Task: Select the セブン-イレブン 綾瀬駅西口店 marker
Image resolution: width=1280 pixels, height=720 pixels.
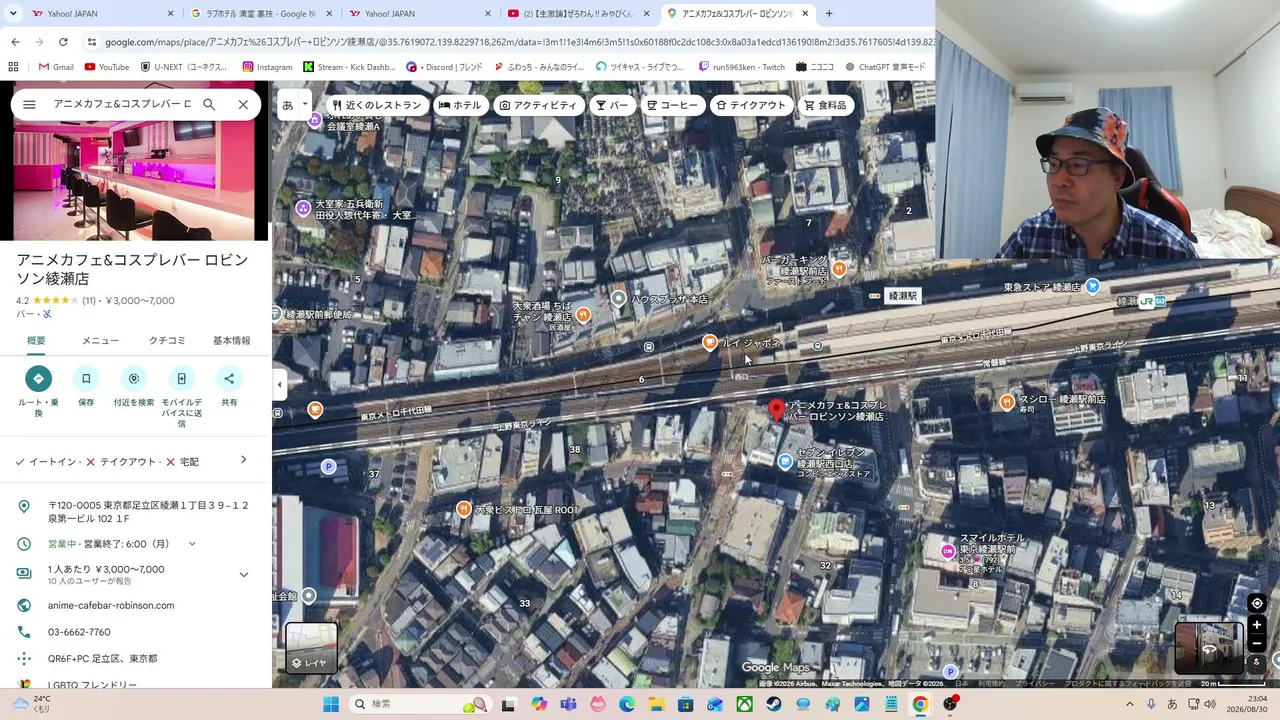Action: (x=785, y=461)
